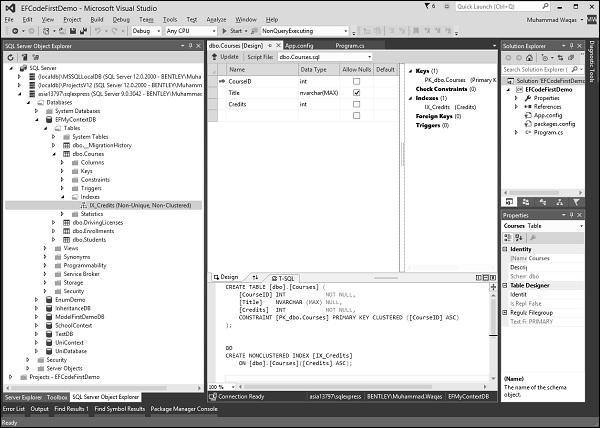This screenshot has height=428, width=600.
Task: Open the Analyze menu
Action: [216, 18]
